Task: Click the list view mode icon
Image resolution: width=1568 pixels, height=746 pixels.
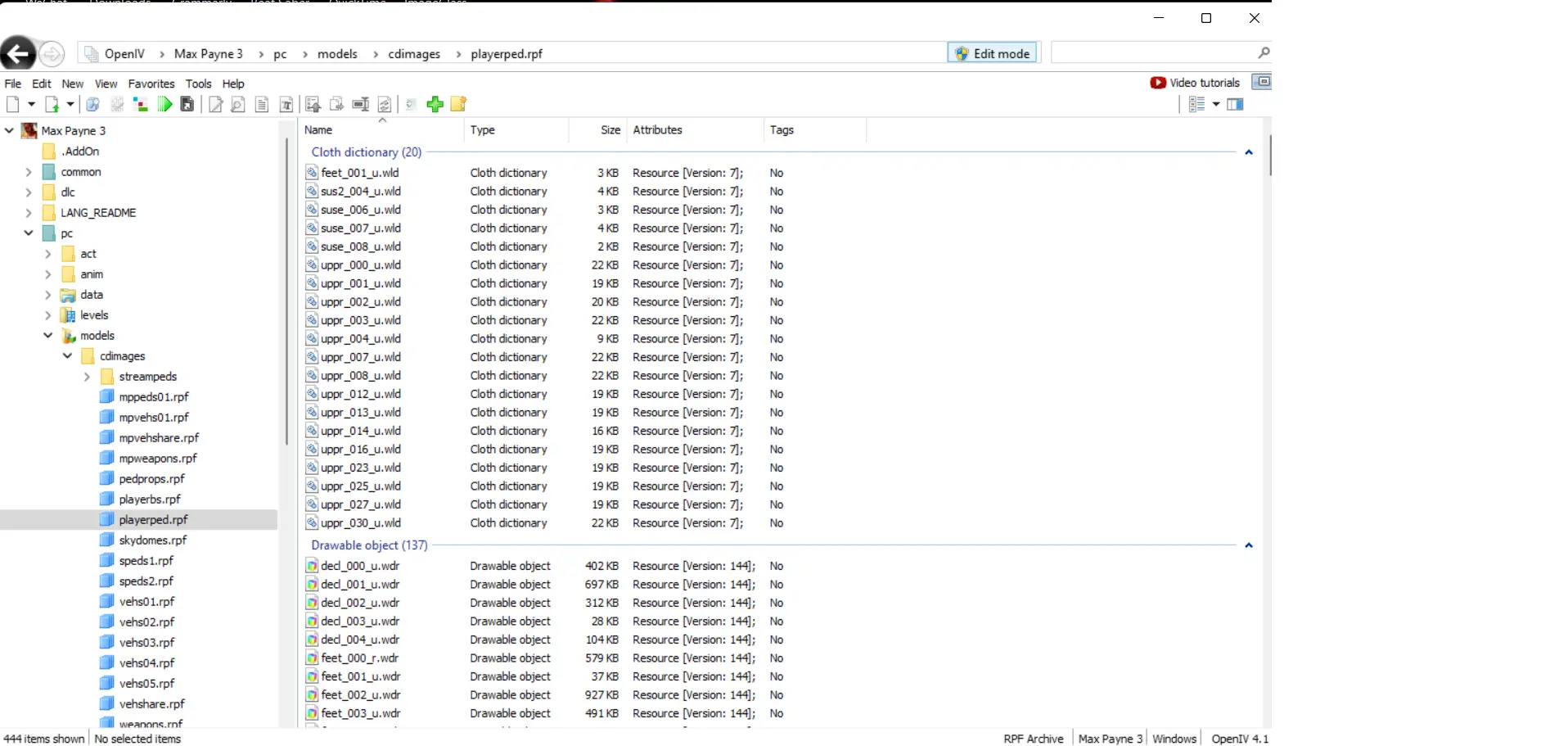Action: click(1196, 104)
